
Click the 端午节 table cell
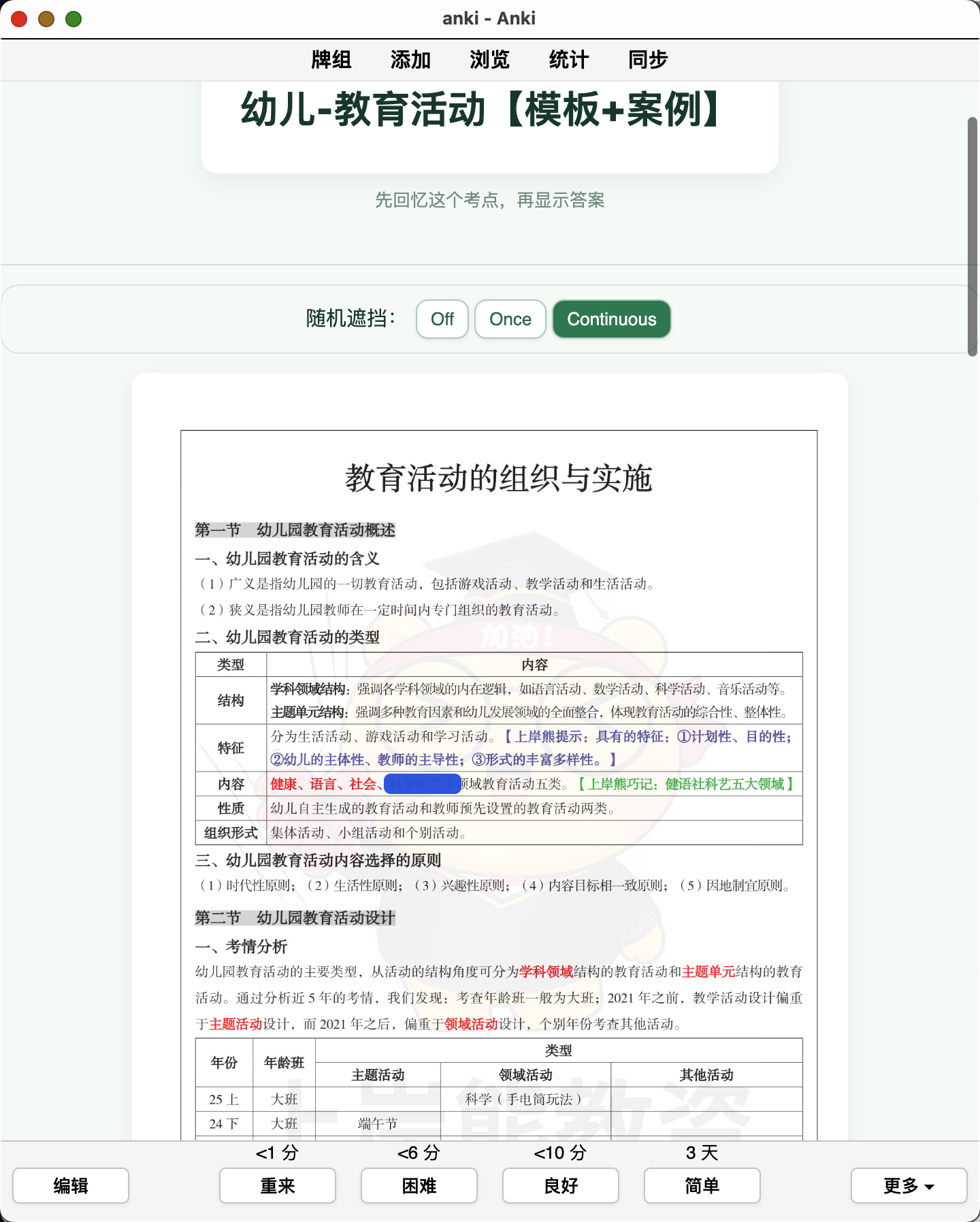click(x=378, y=1124)
